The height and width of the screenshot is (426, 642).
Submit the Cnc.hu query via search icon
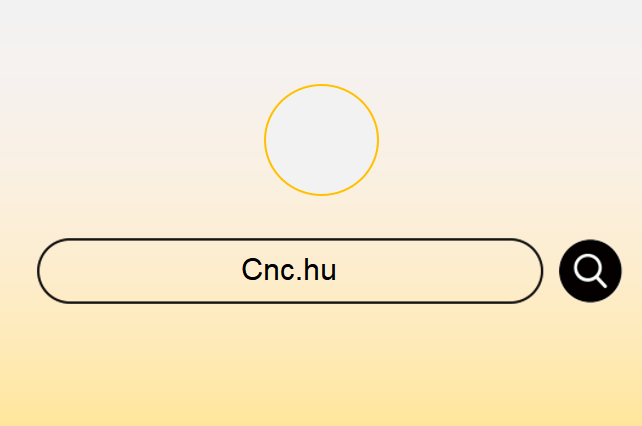click(x=590, y=271)
